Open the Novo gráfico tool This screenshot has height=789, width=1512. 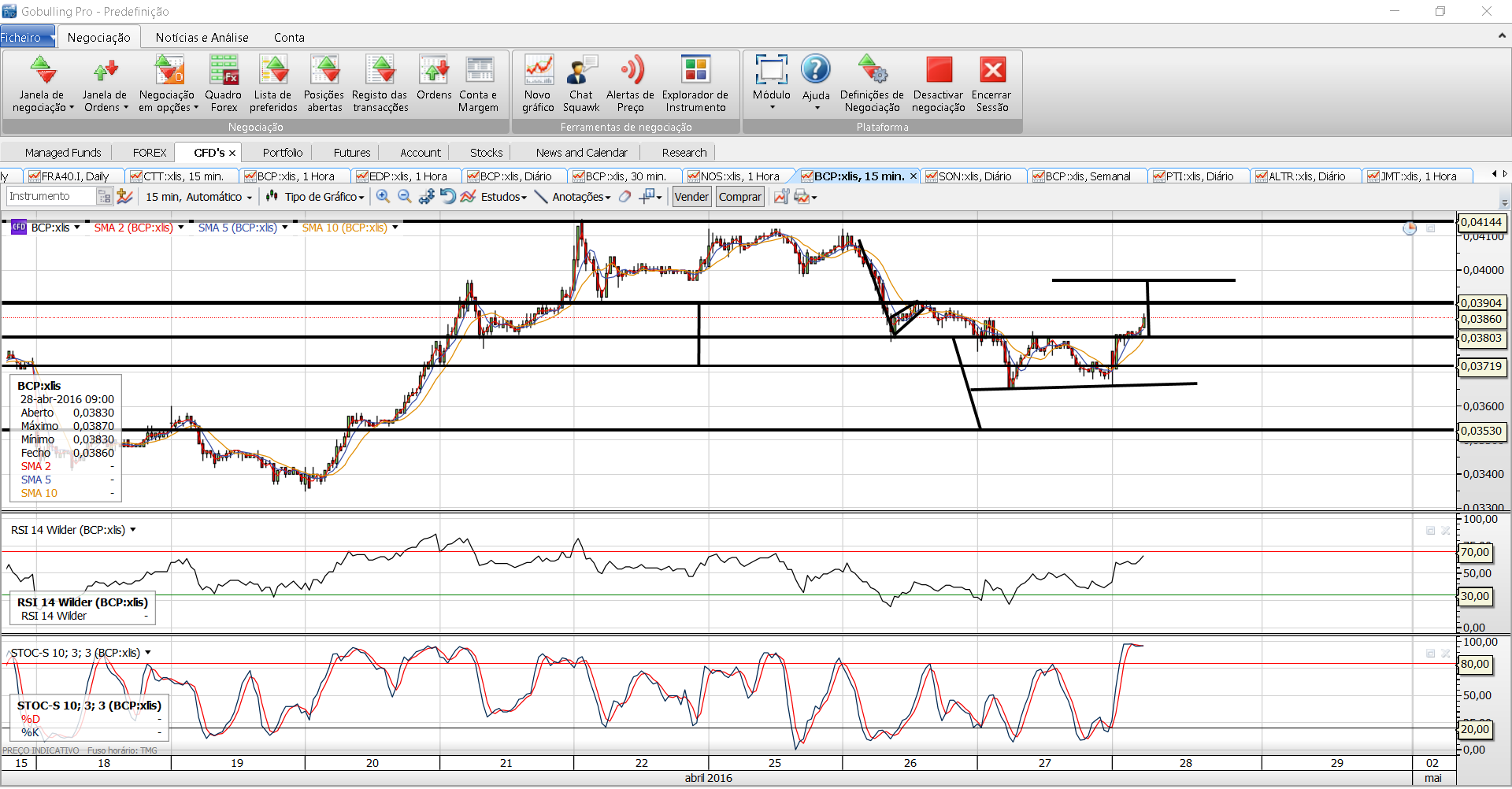(539, 83)
